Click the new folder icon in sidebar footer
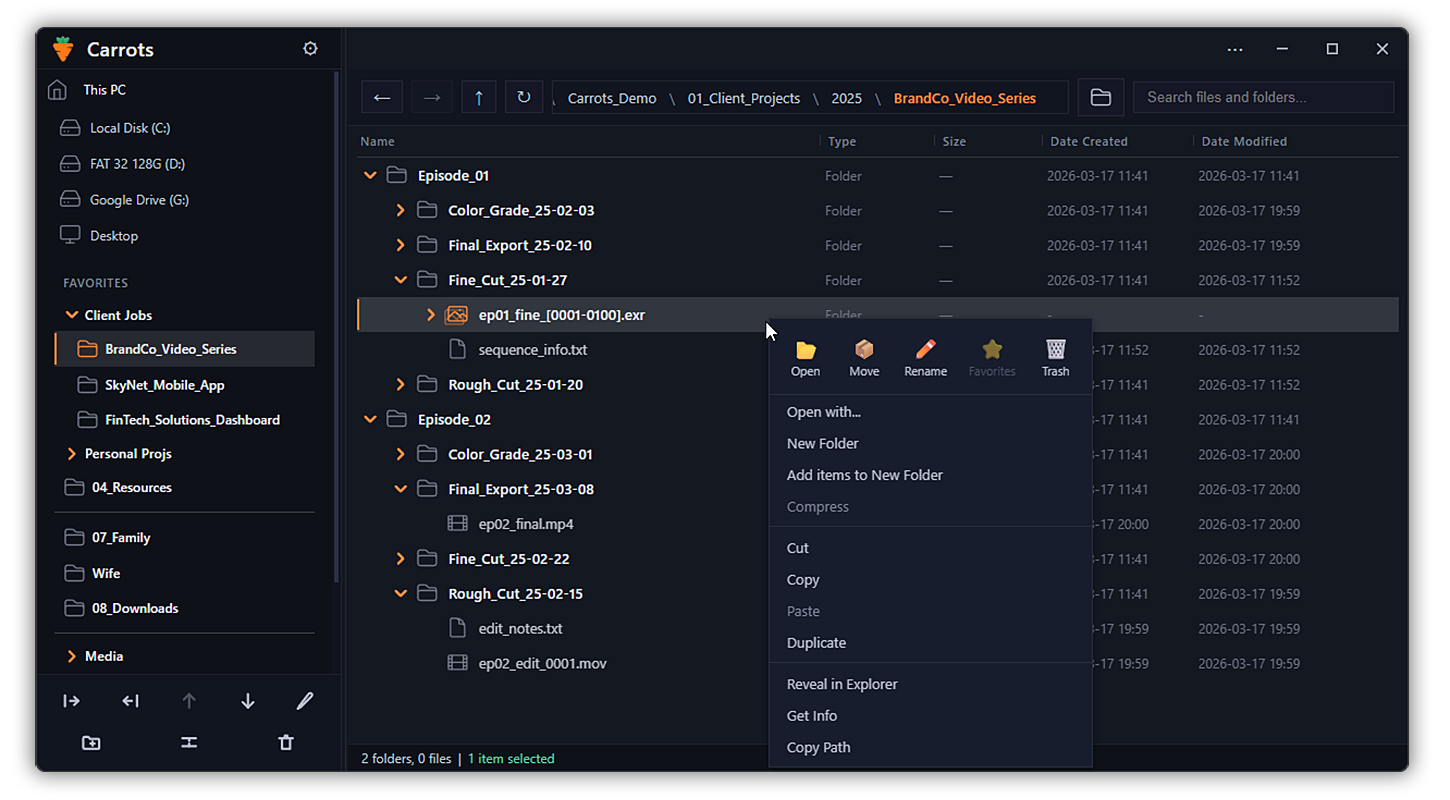 91,743
